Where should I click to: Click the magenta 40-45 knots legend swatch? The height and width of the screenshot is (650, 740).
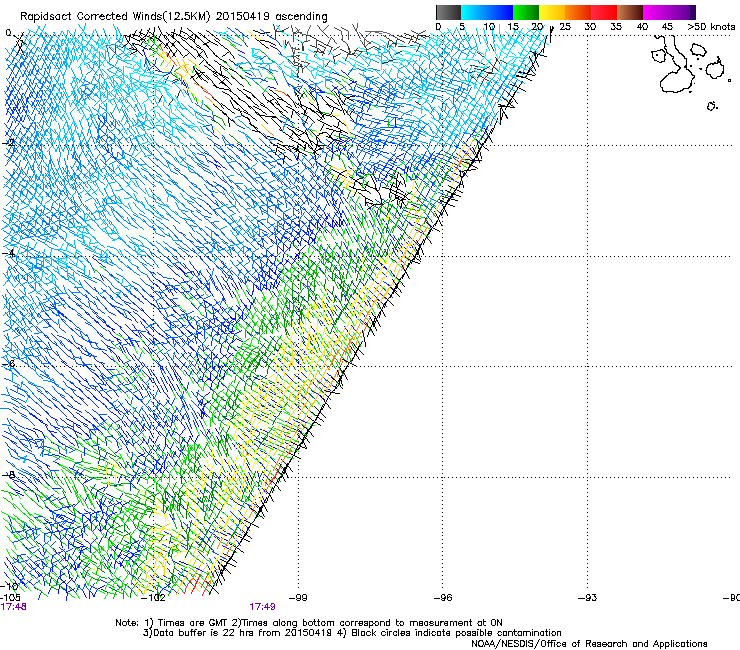click(x=656, y=12)
